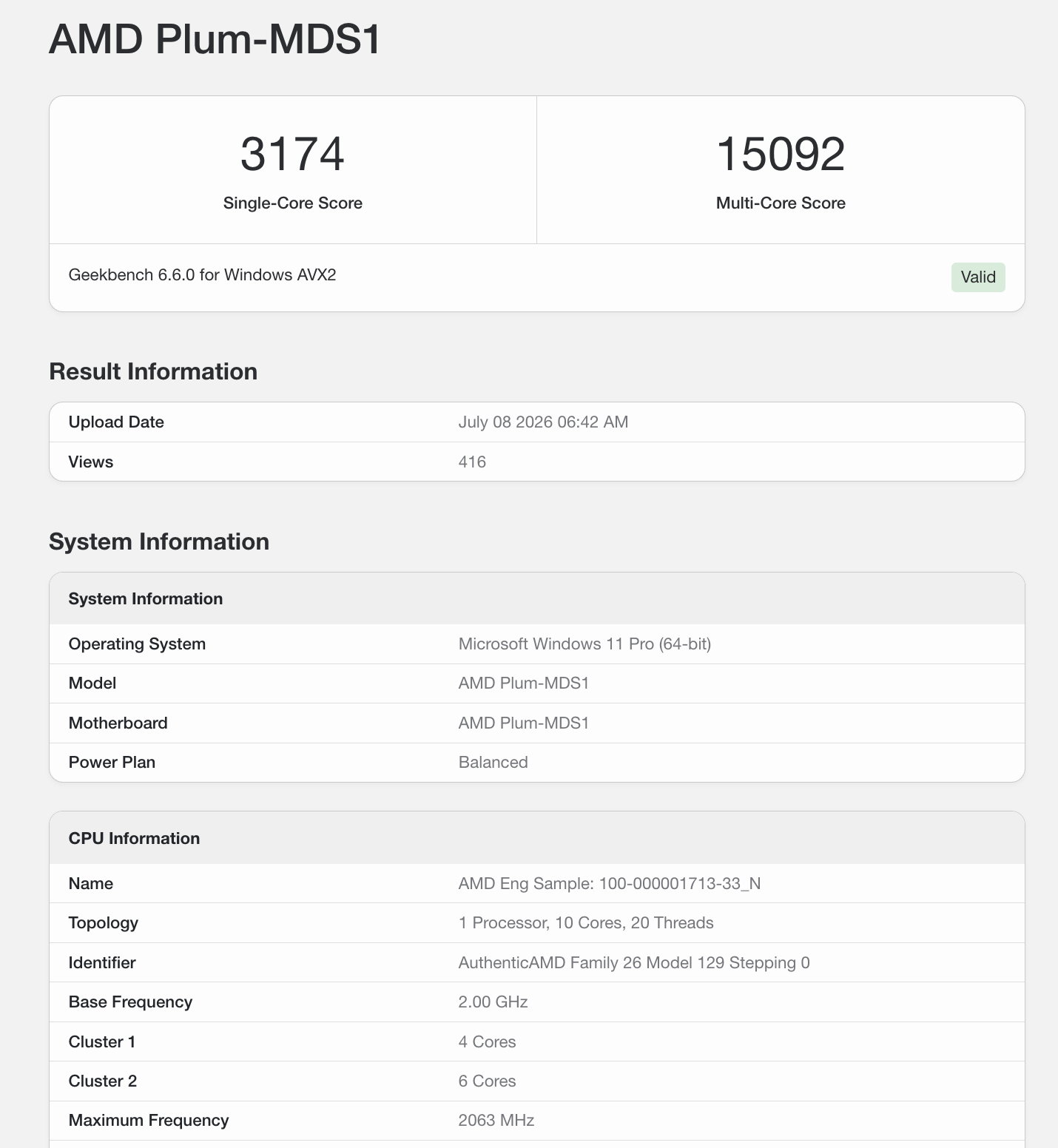
Task: Click the Maximum Frequency label
Action: 148,1121
